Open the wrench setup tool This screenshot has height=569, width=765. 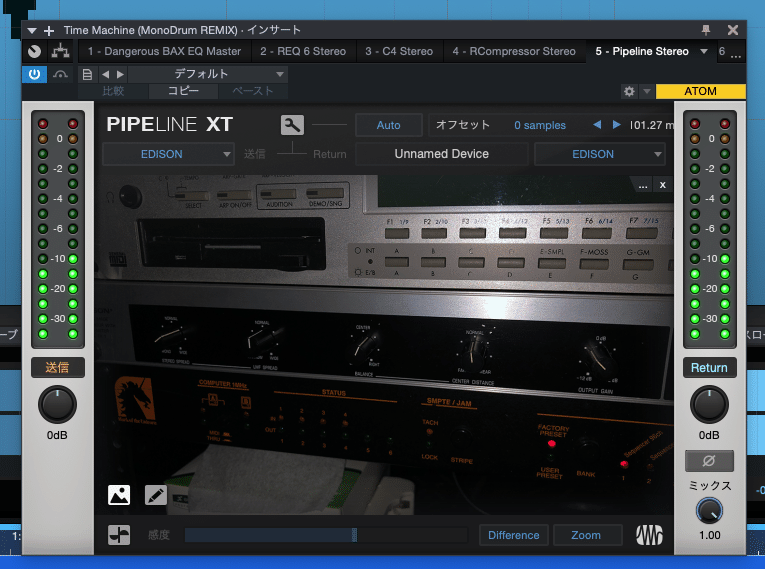click(292, 125)
